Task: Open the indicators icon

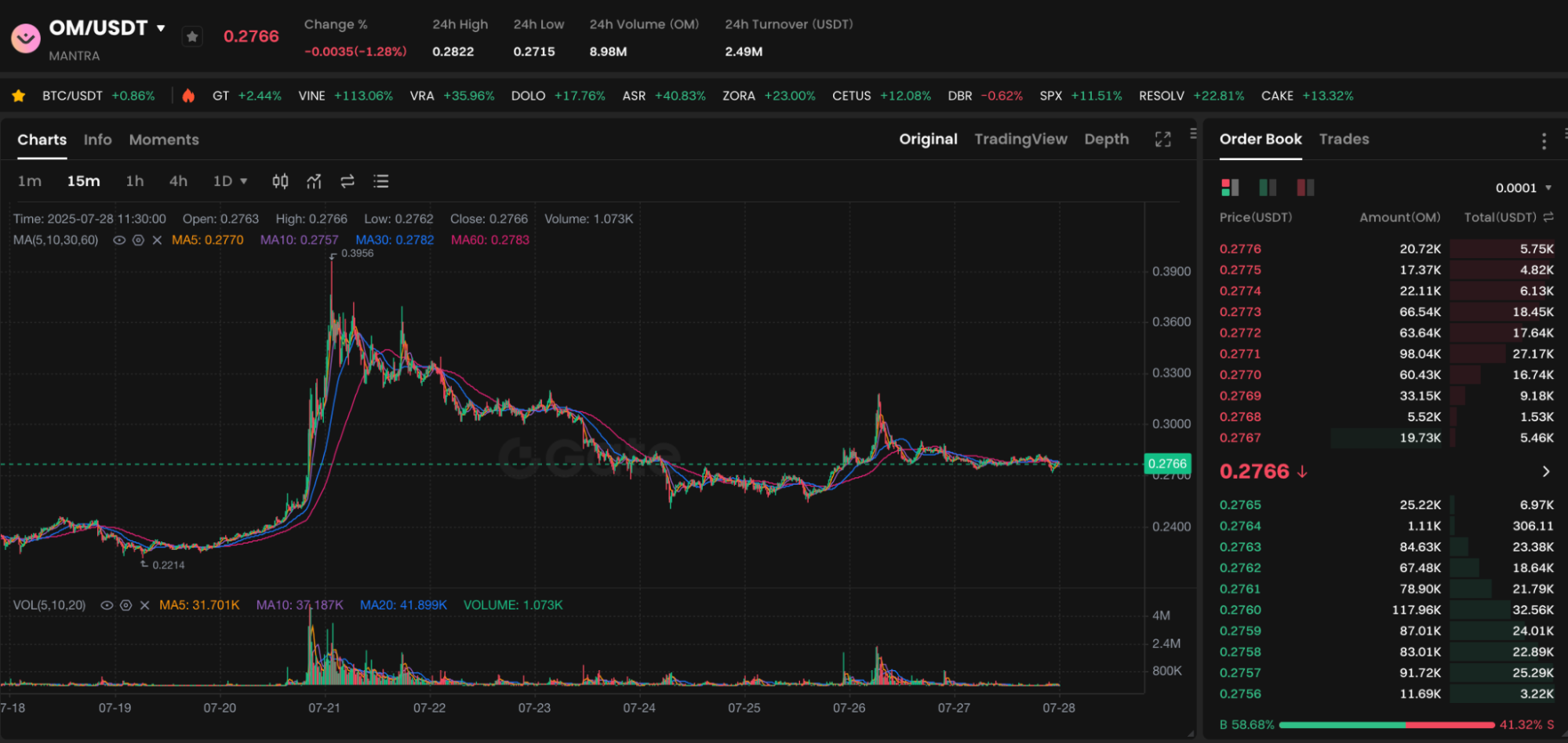Action: pos(314,181)
